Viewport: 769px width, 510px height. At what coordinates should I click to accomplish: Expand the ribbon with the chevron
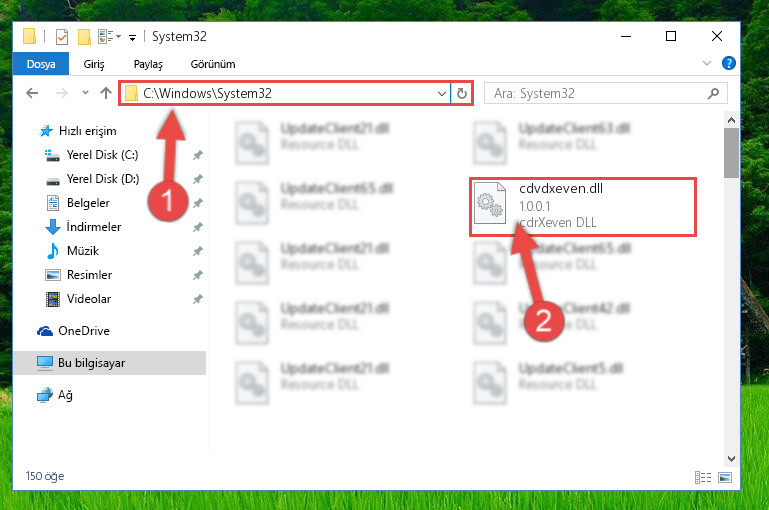click(x=707, y=63)
